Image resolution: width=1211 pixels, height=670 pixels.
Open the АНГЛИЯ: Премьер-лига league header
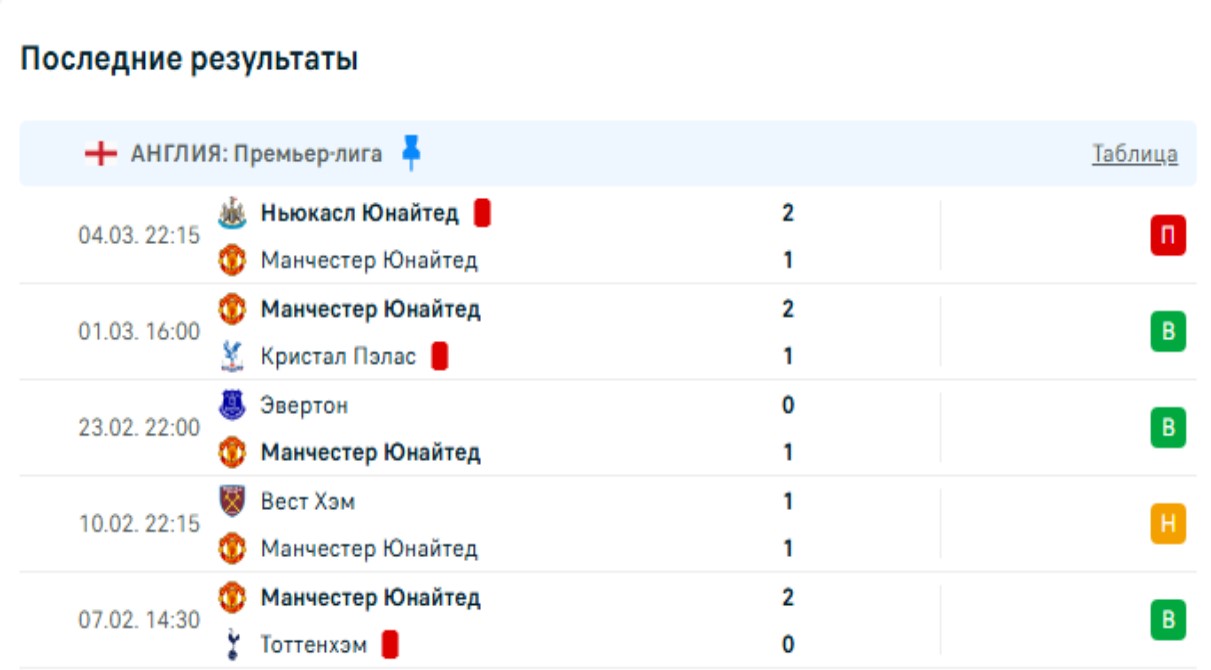(x=256, y=154)
